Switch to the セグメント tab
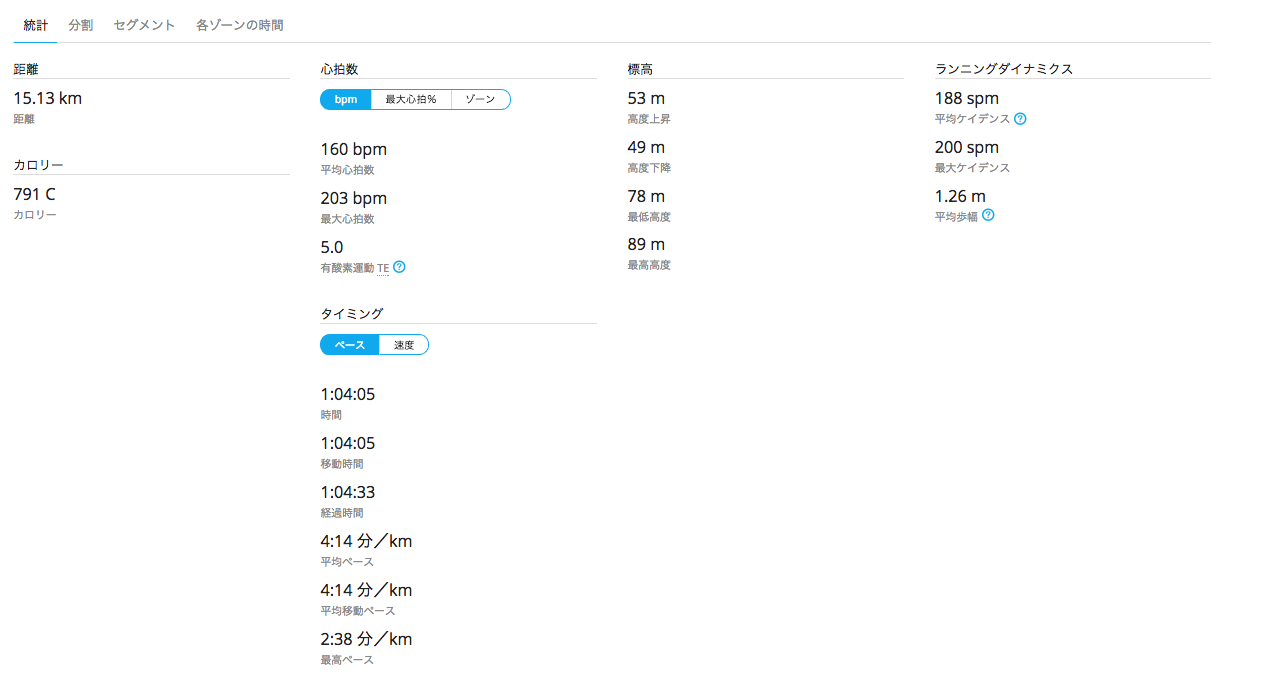The width and height of the screenshot is (1269, 698). click(145, 25)
